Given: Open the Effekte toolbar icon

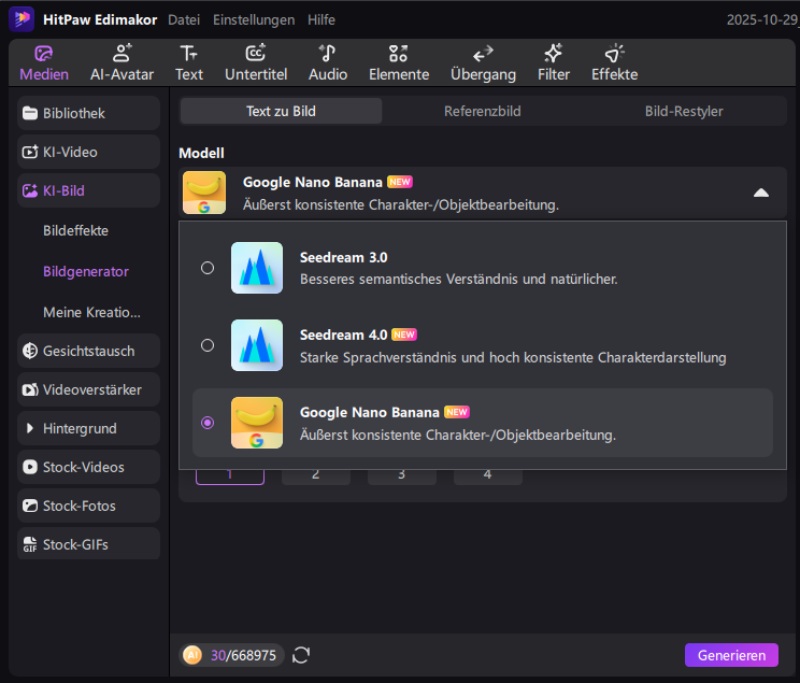Looking at the screenshot, I should pos(614,54).
